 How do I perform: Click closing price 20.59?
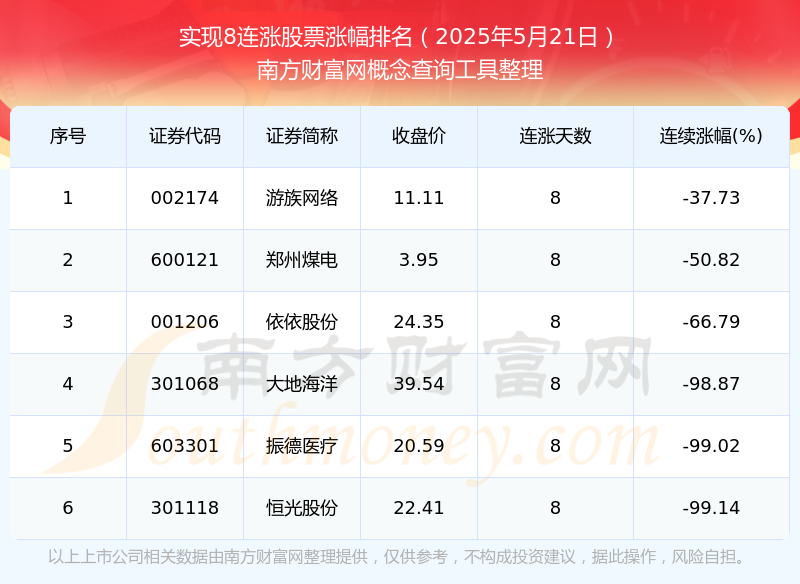tap(419, 446)
